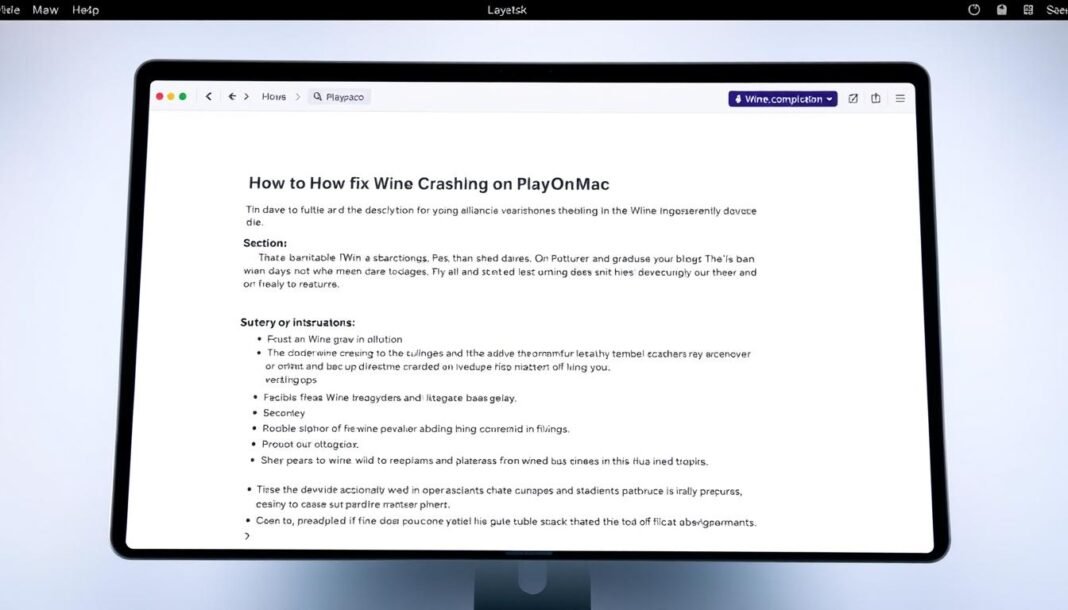The height and width of the screenshot is (610, 1068).
Task: Click the "Seconłey" bullet item
Action: pos(284,413)
